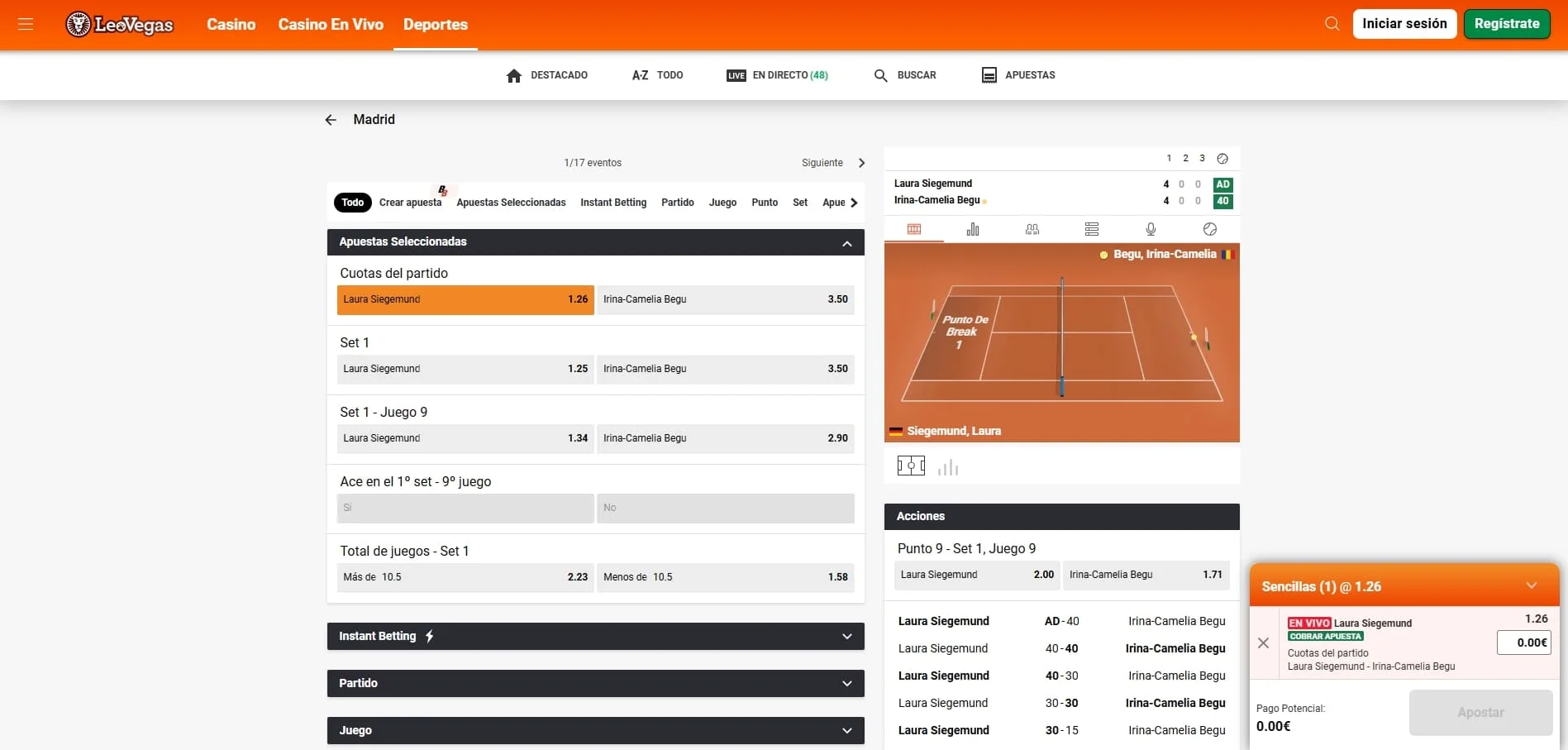Pick Laura Siegemund Set 1 odds 1.25

[x=465, y=370]
